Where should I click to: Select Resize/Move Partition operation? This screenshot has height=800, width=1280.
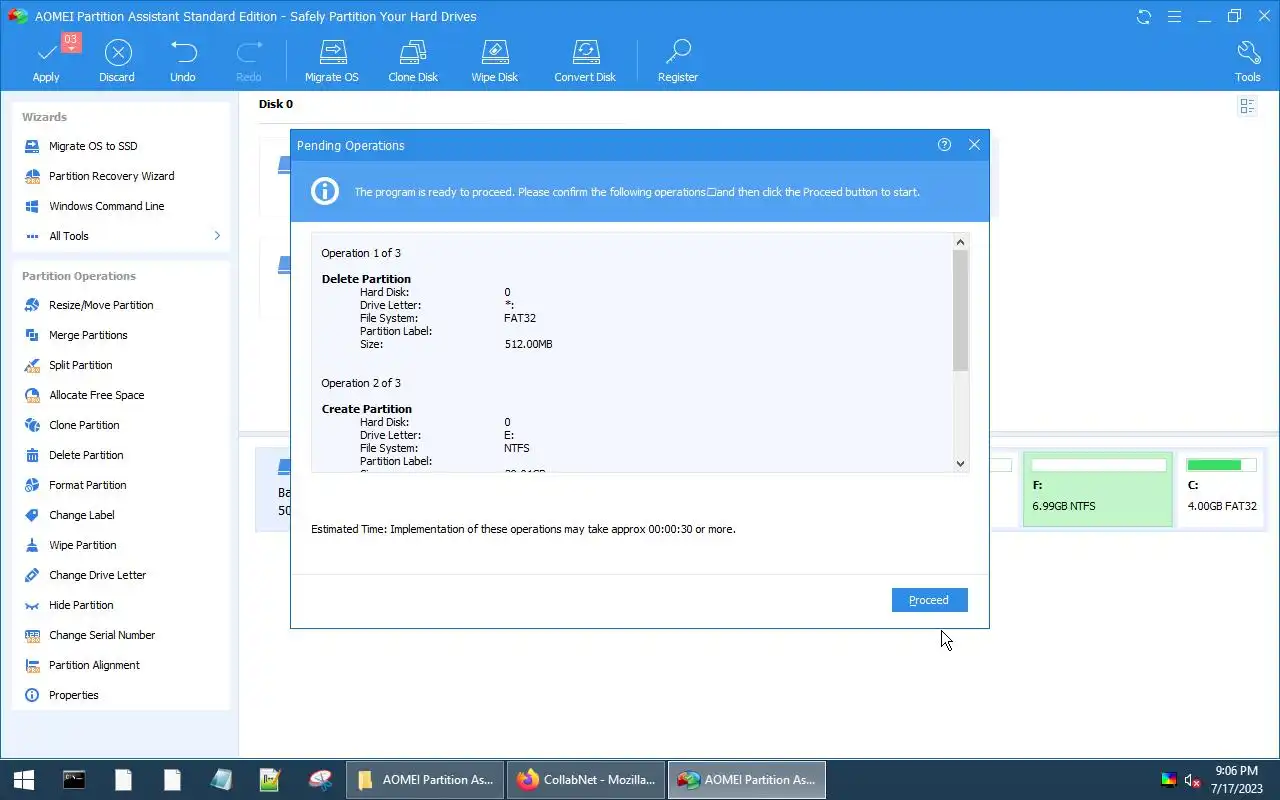pyautogui.click(x=101, y=305)
